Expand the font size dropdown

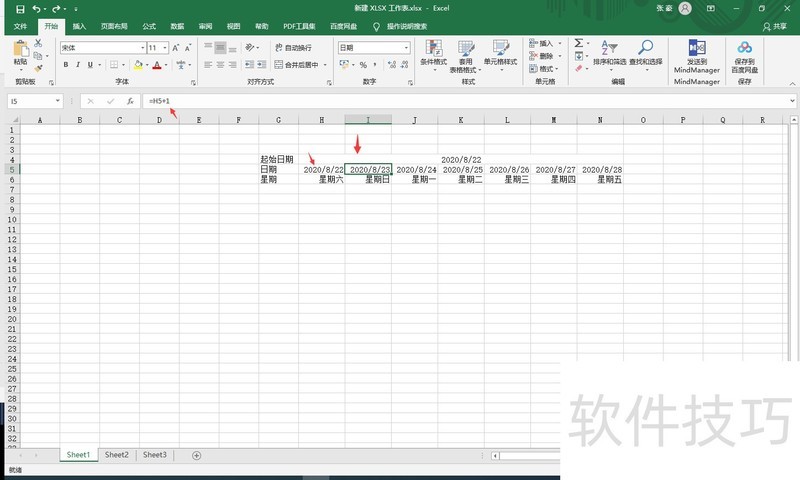point(167,47)
